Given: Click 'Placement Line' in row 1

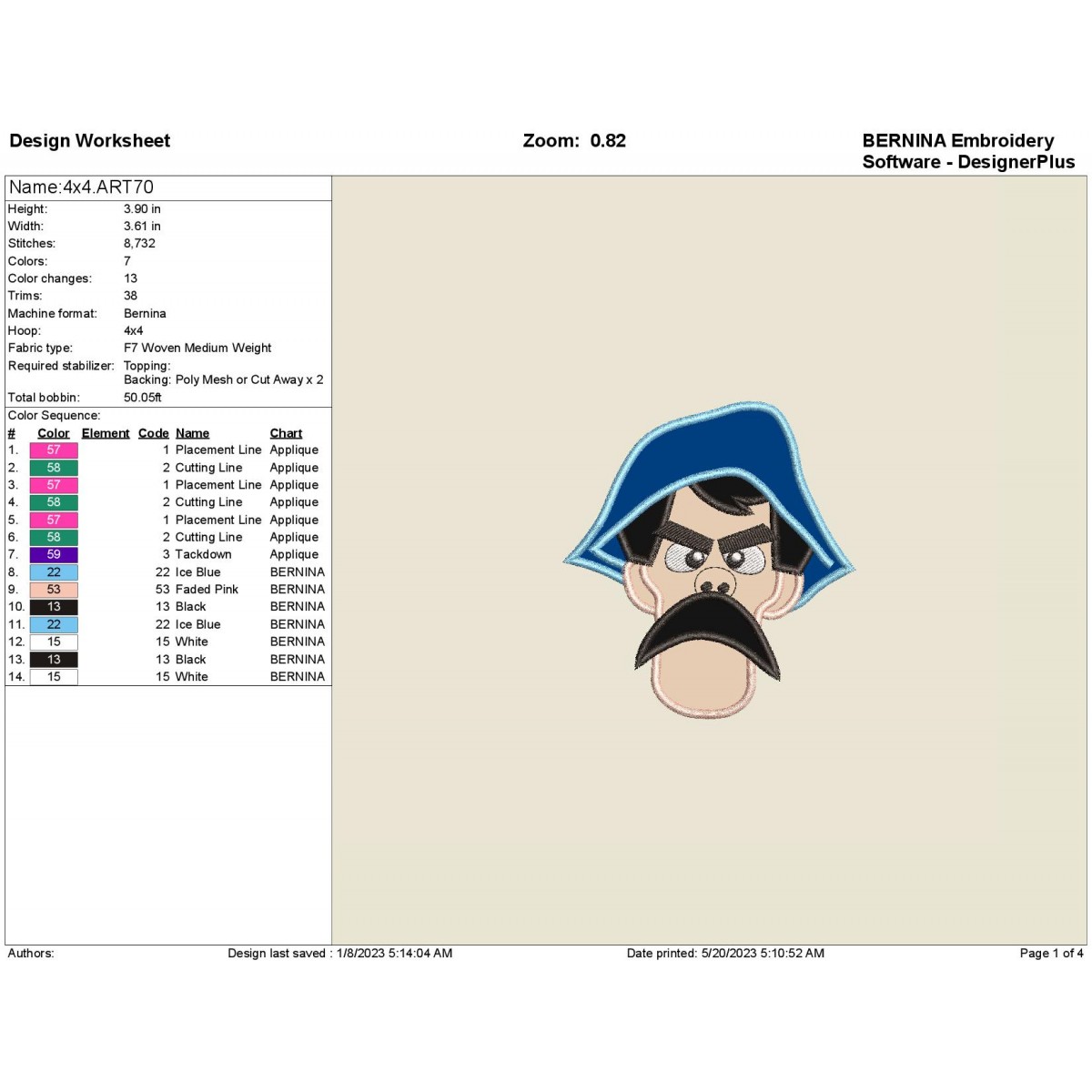Looking at the screenshot, I should [x=218, y=450].
